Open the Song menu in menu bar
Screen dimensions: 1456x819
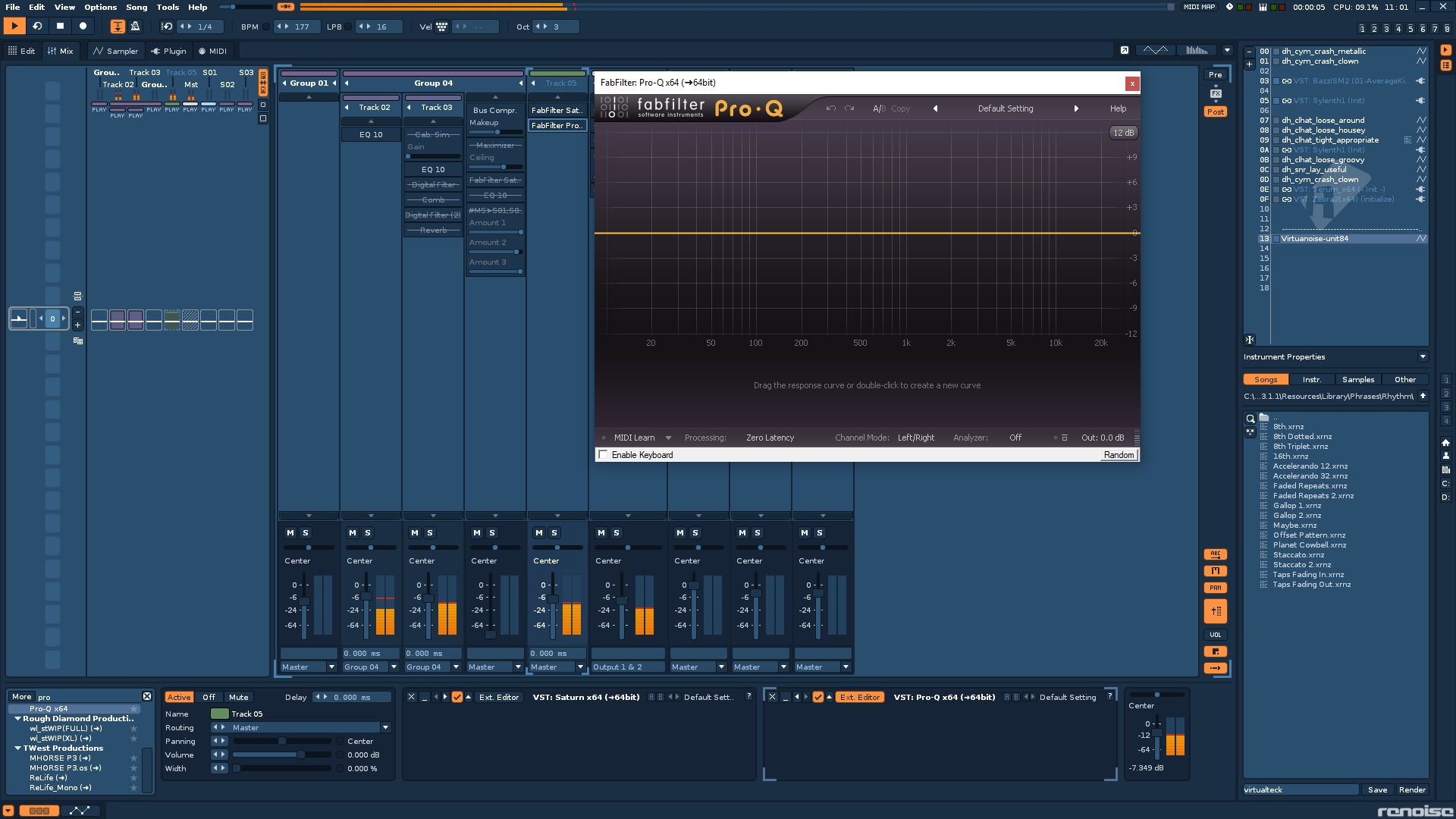tap(135, 7)
